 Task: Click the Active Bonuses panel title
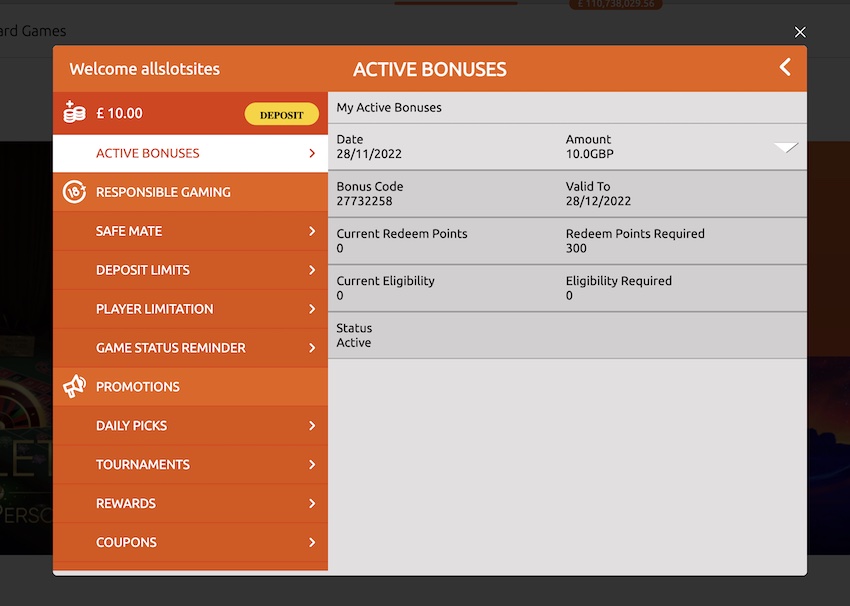coord(430,69)
